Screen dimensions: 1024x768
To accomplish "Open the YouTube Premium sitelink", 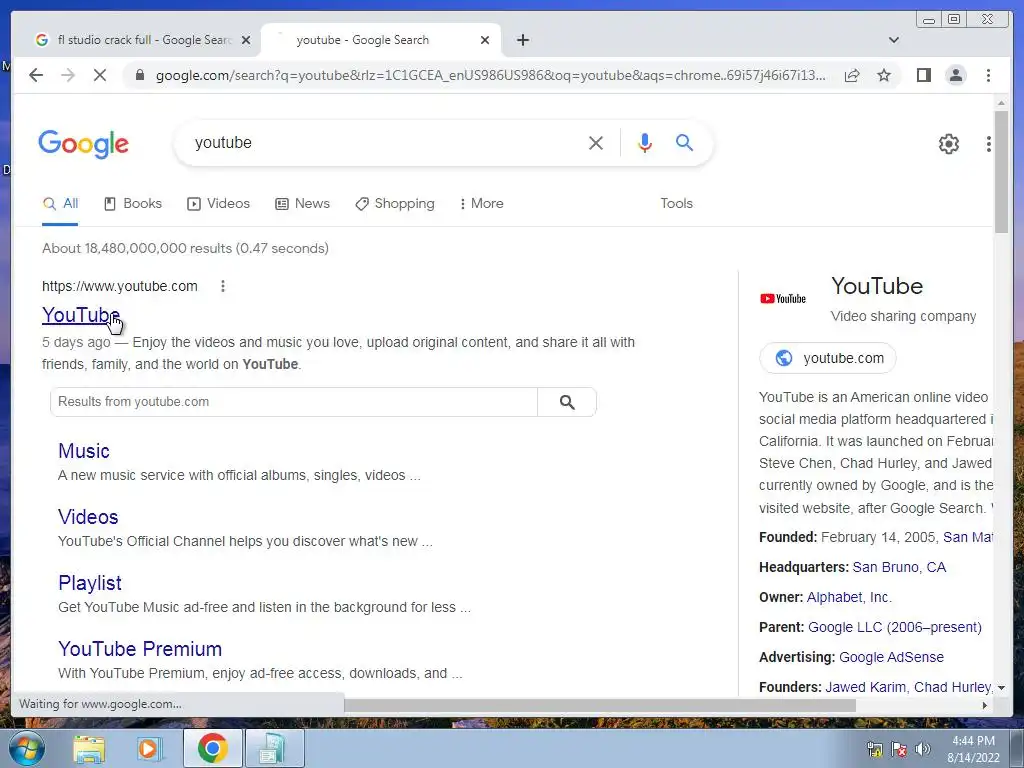I will coord(140,649).
